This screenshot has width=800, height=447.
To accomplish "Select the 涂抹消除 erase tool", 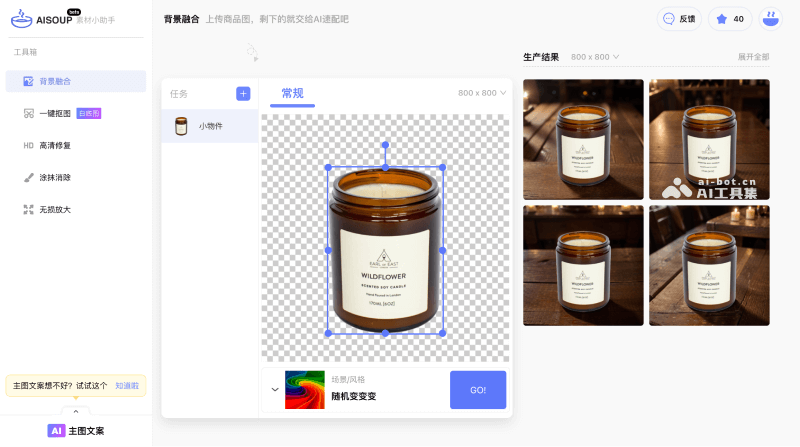I will 54,177.
